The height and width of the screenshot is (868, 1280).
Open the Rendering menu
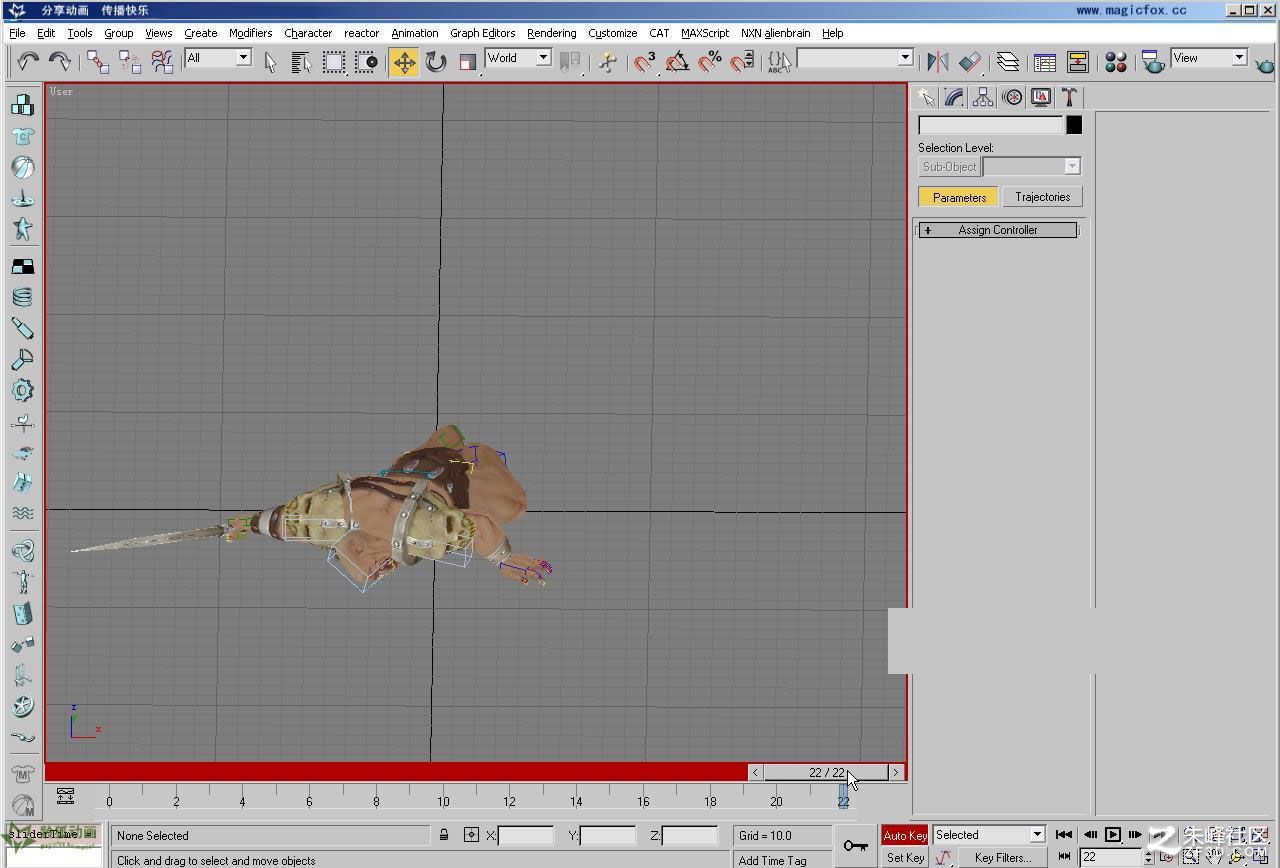click(x=551, y=33)
